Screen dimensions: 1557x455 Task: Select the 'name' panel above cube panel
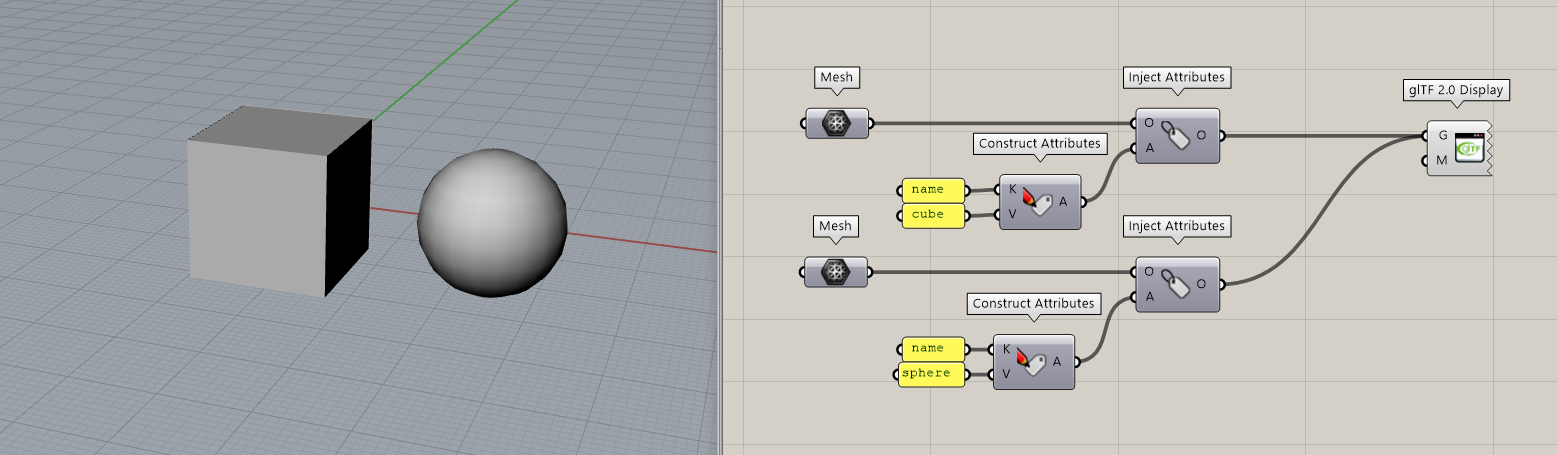(x=935, y=189)
